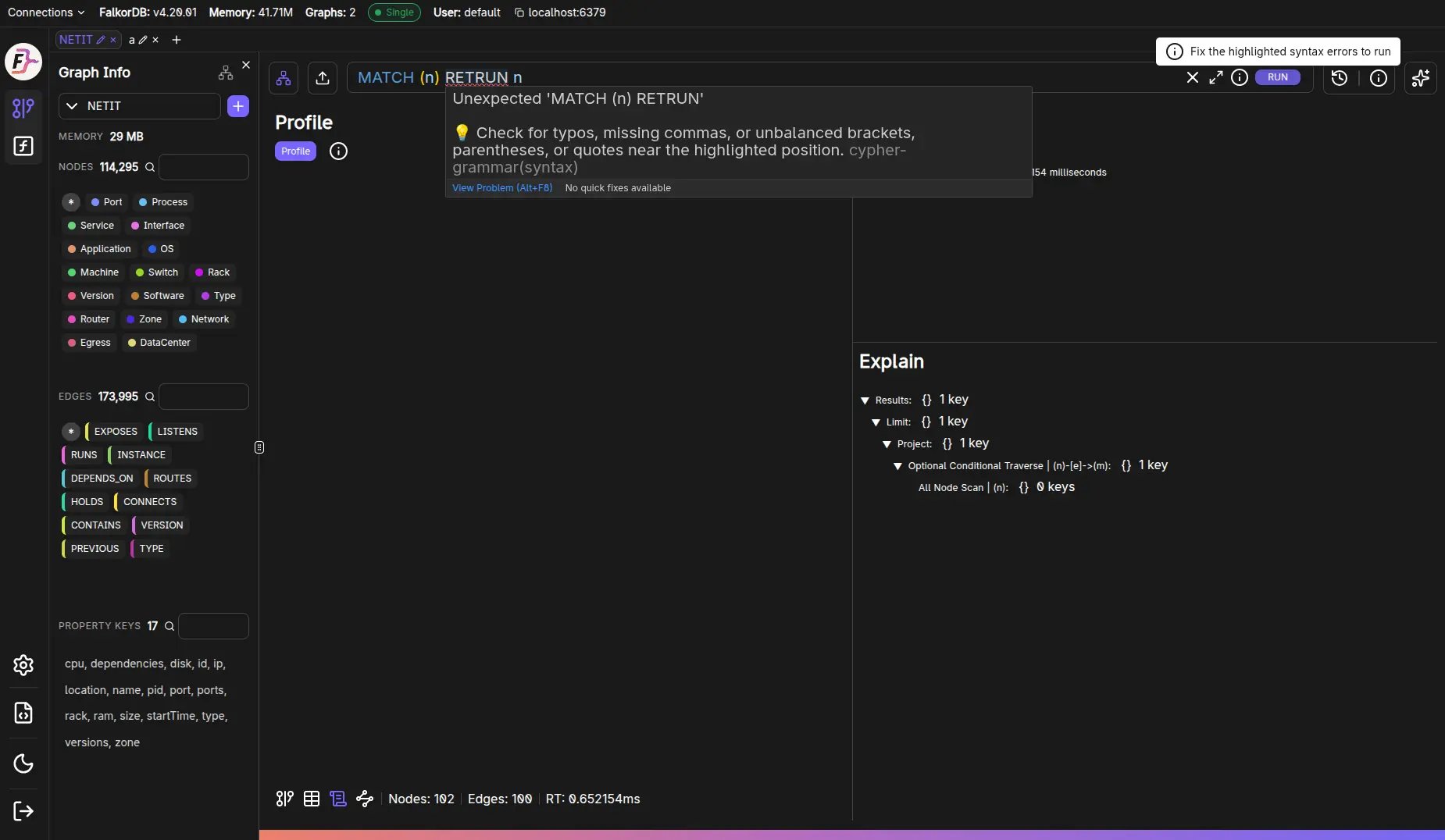Toggle all edge types asterisk
The height and width of the screenshot is (840, 1445).
click(x=71, y=432)
